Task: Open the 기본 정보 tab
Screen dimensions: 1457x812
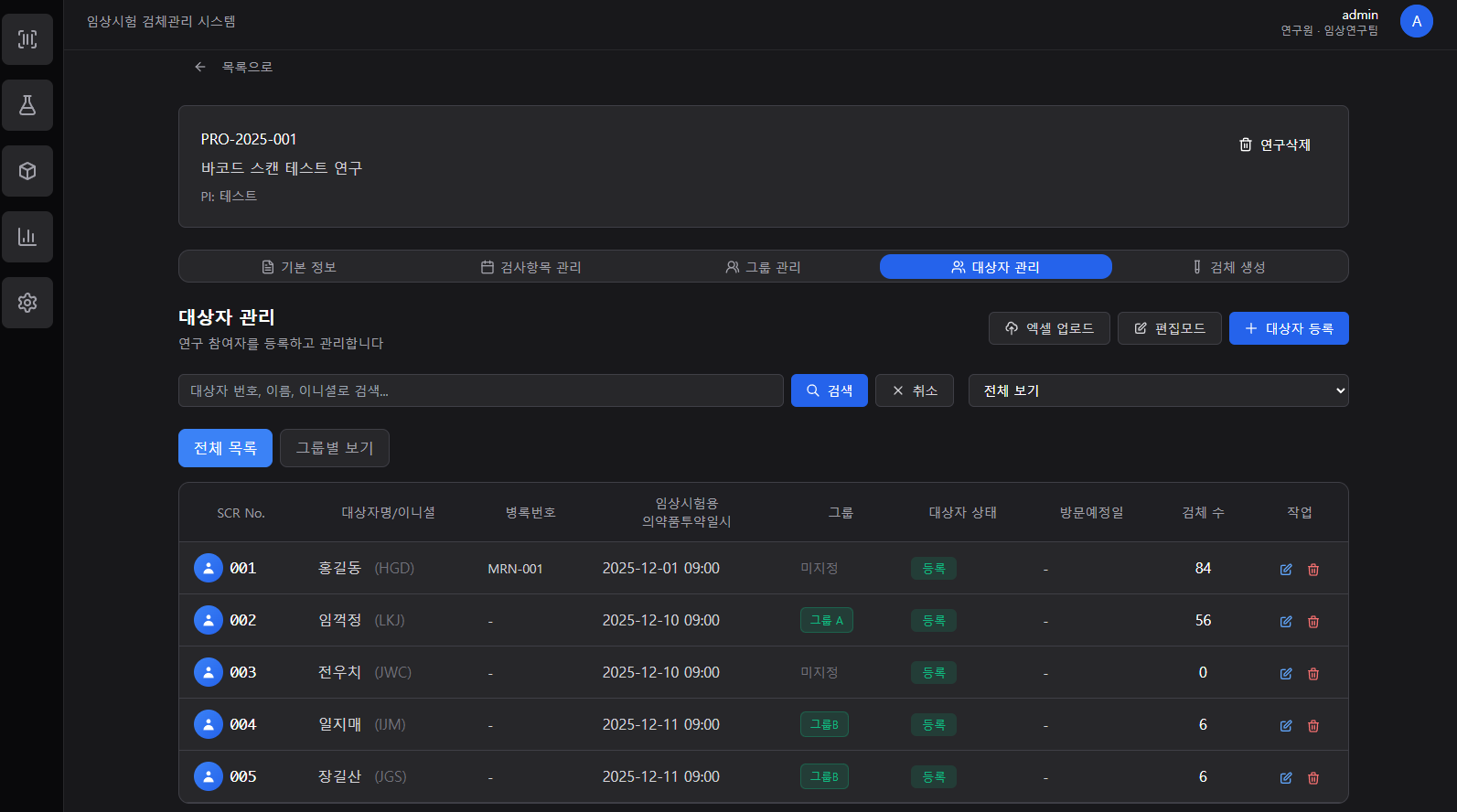Action: coord(299,267)
